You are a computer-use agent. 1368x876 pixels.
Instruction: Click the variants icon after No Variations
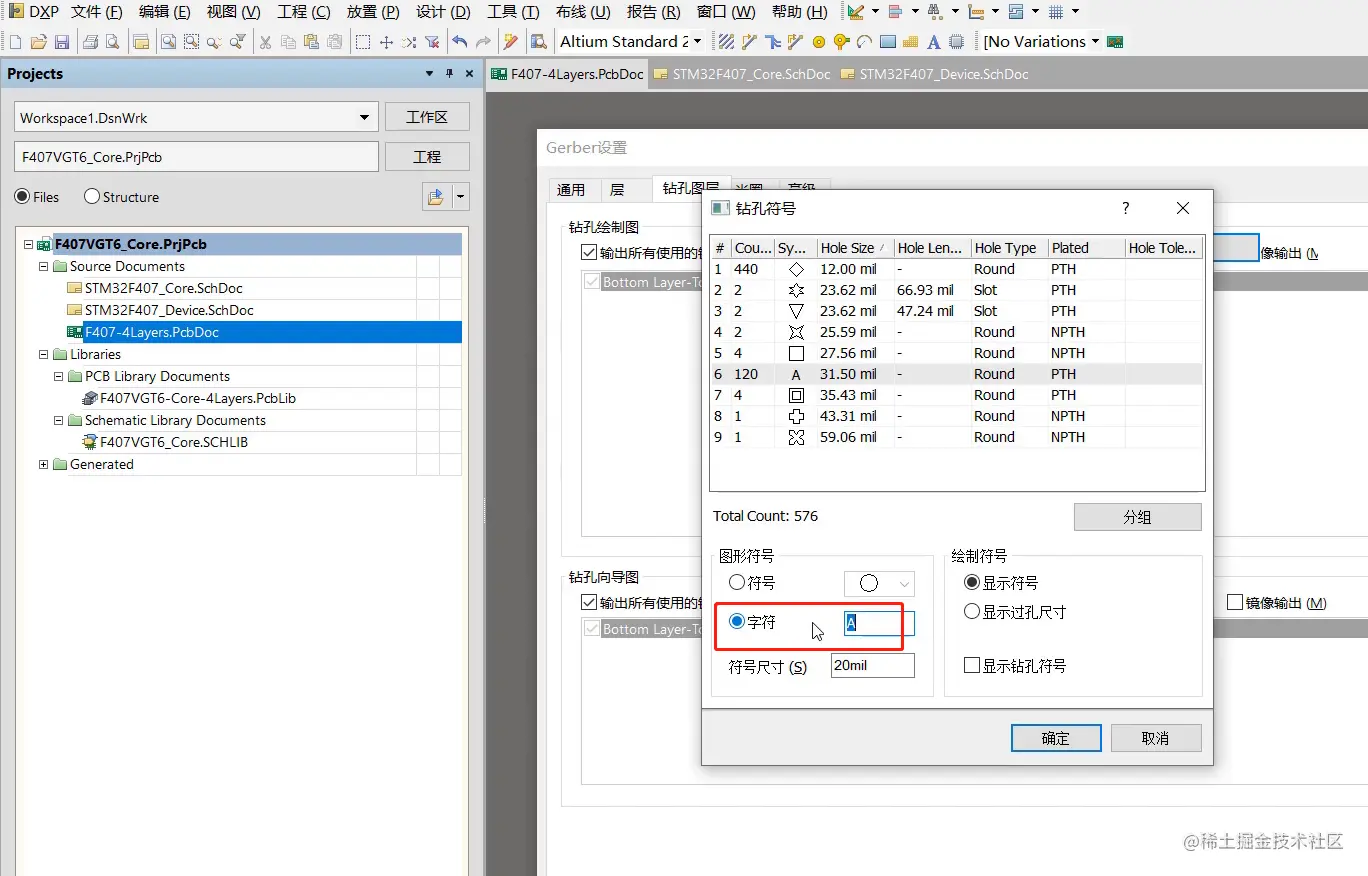tap(1116, 42)
